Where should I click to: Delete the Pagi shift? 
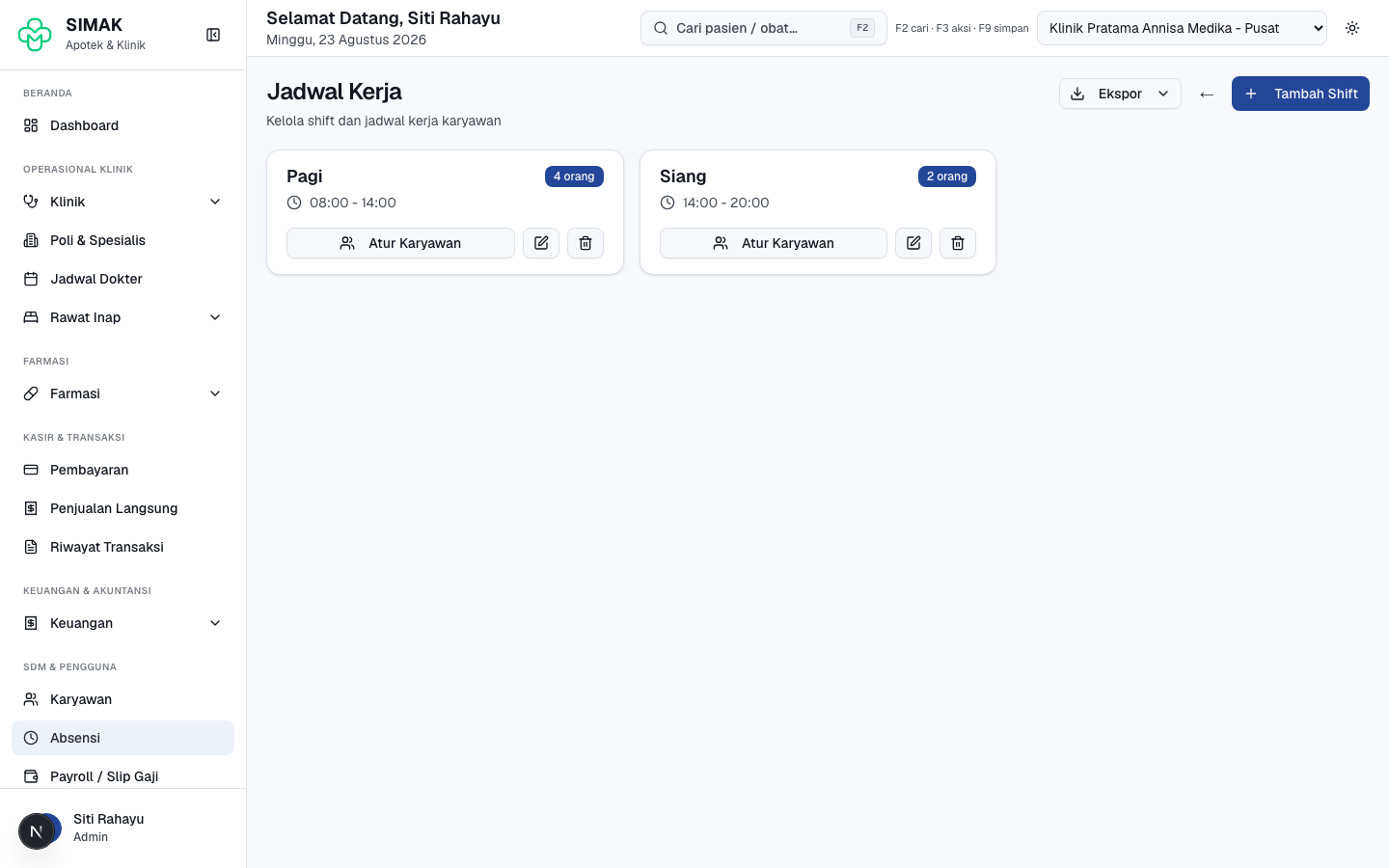[586, 243]
